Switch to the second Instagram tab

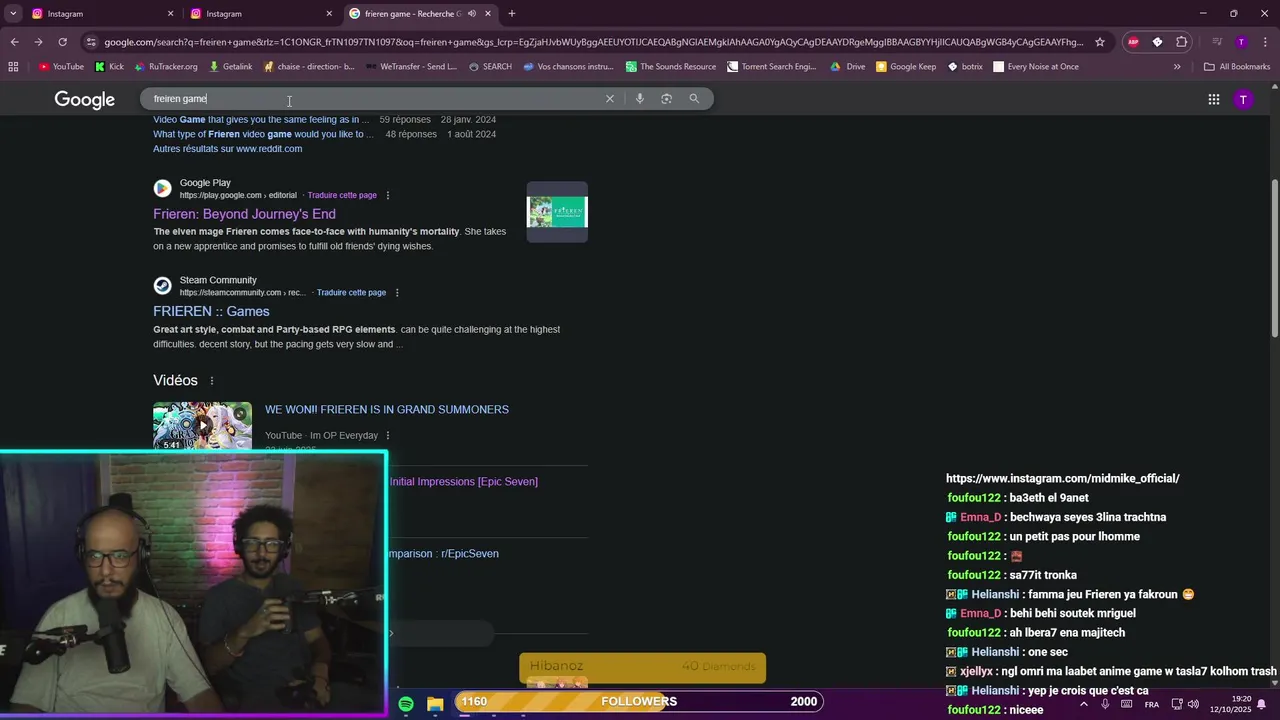(x=258, y=14)
